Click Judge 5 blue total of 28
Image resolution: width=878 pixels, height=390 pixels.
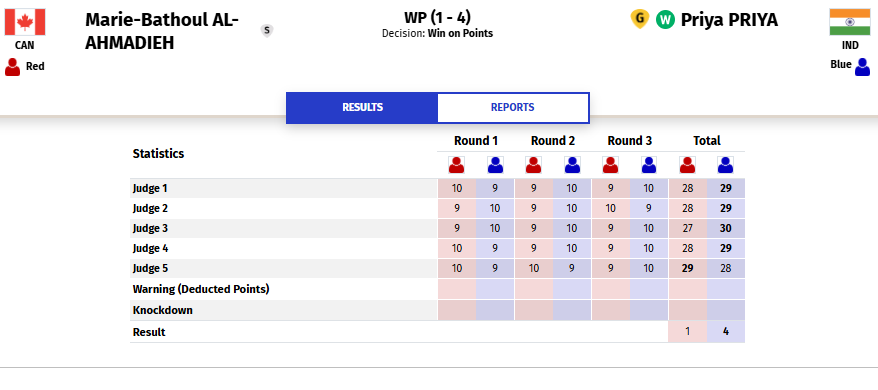point(726,268)
